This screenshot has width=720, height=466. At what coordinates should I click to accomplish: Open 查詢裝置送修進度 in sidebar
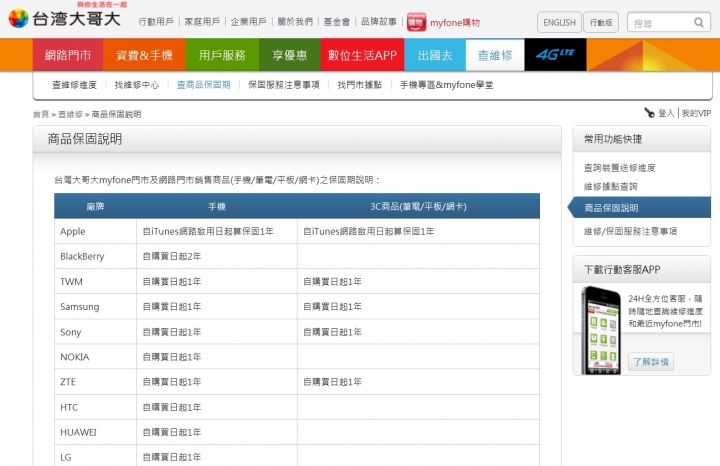(x=619, y=168)
